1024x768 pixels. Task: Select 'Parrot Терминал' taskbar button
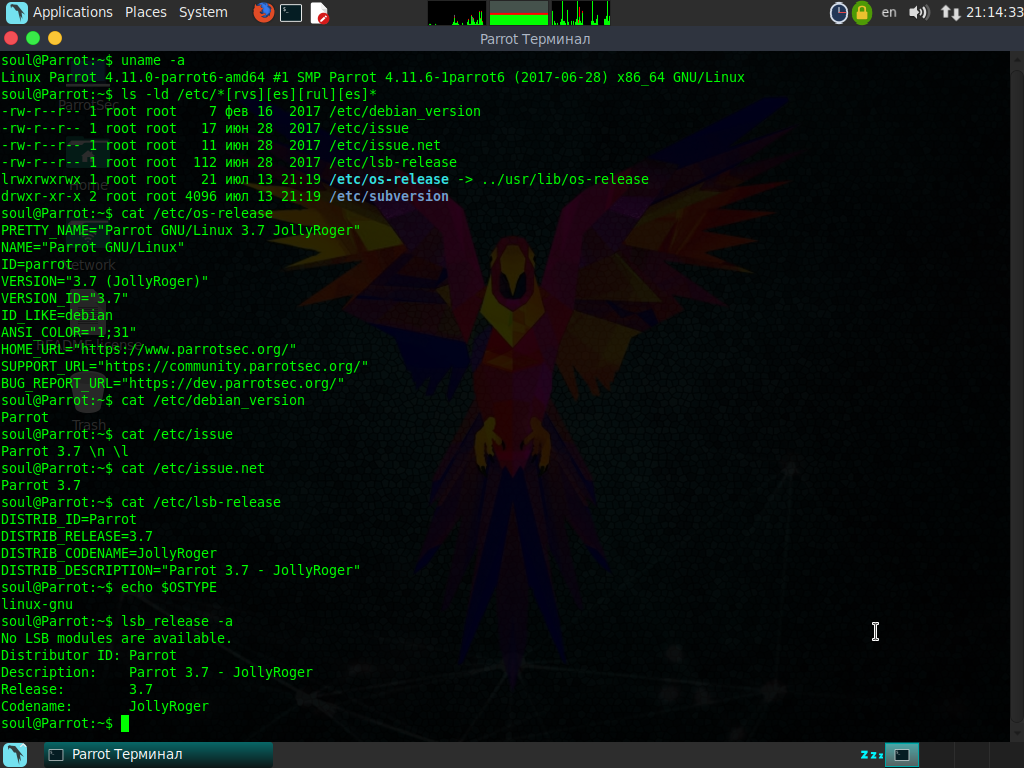pos(158,755)
